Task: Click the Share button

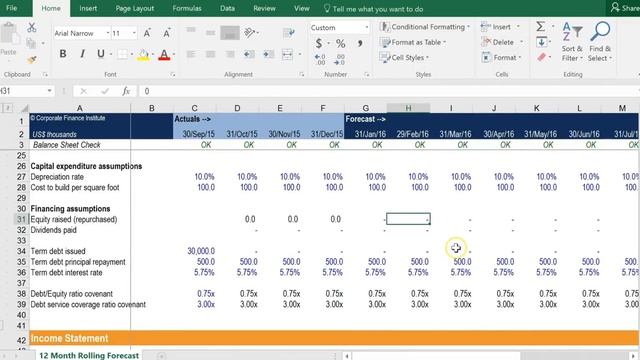Action: 625,8
